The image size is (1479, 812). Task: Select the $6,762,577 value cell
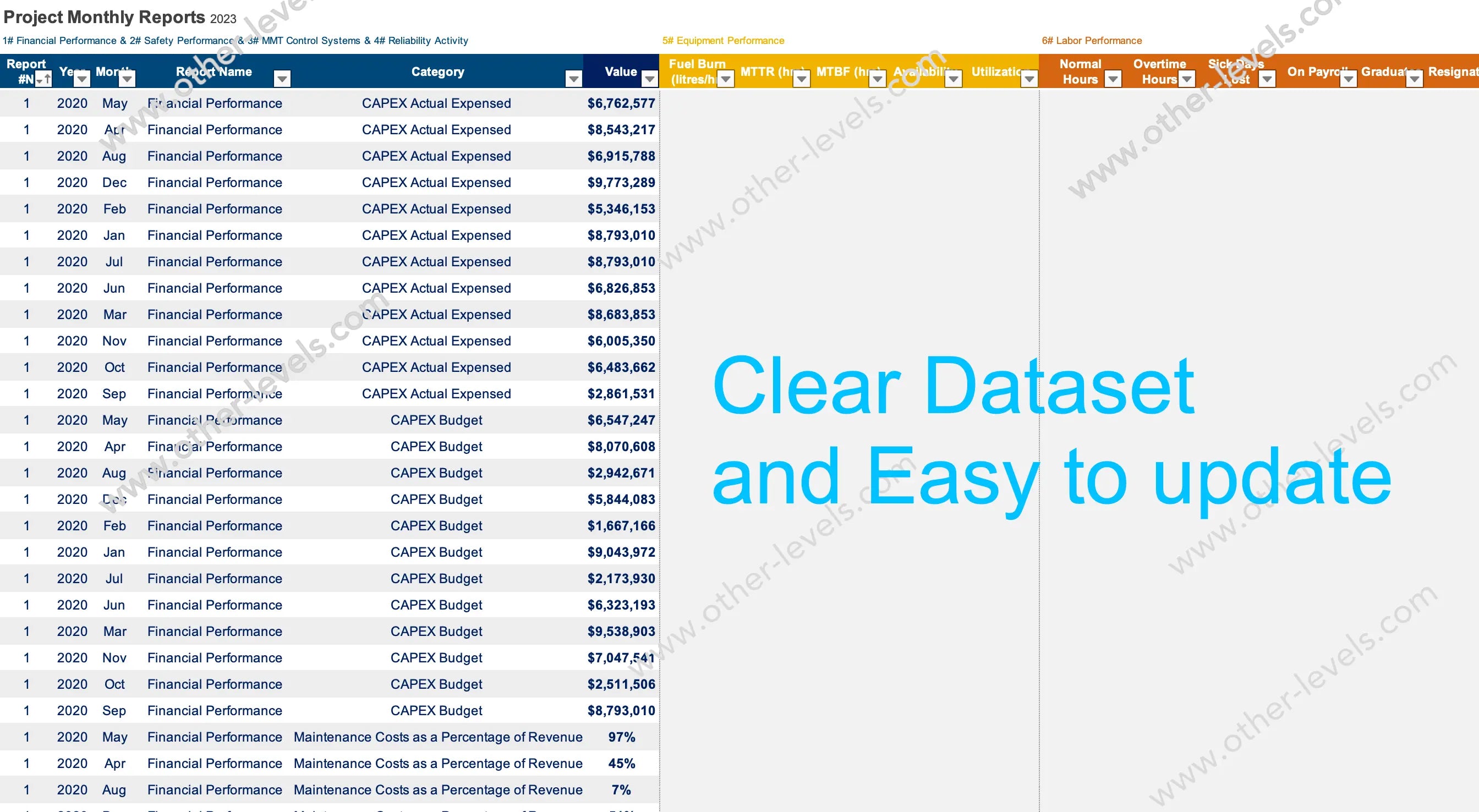(x=621, y=103)
